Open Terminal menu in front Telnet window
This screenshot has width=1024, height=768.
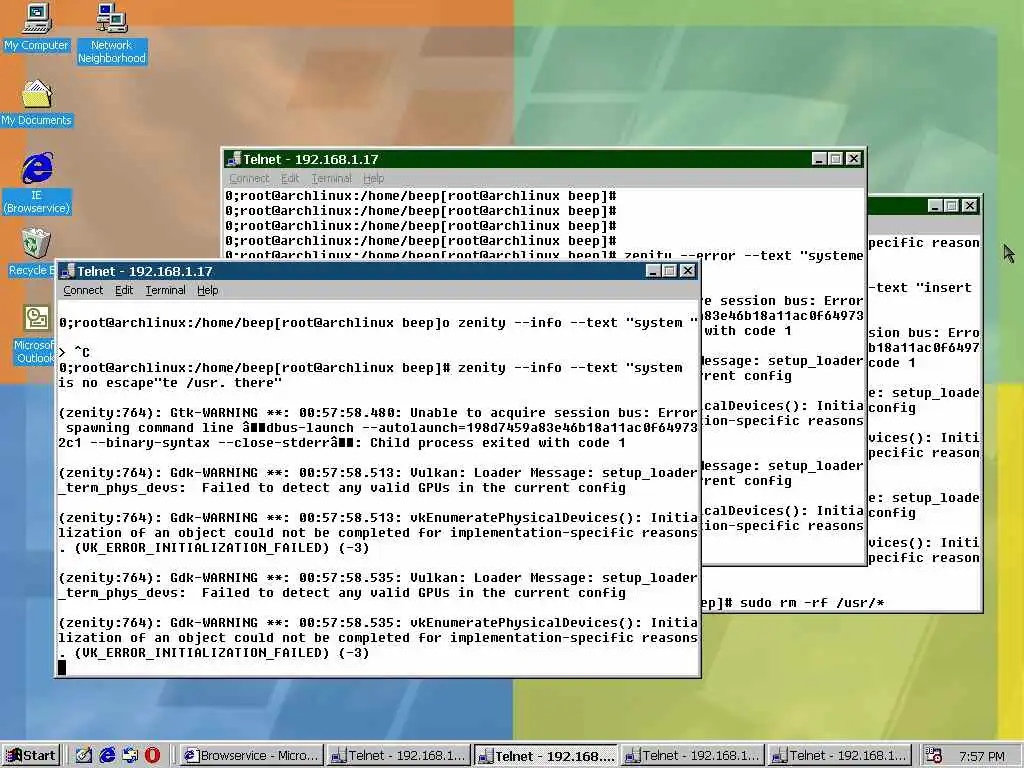[x=165, y=290]
